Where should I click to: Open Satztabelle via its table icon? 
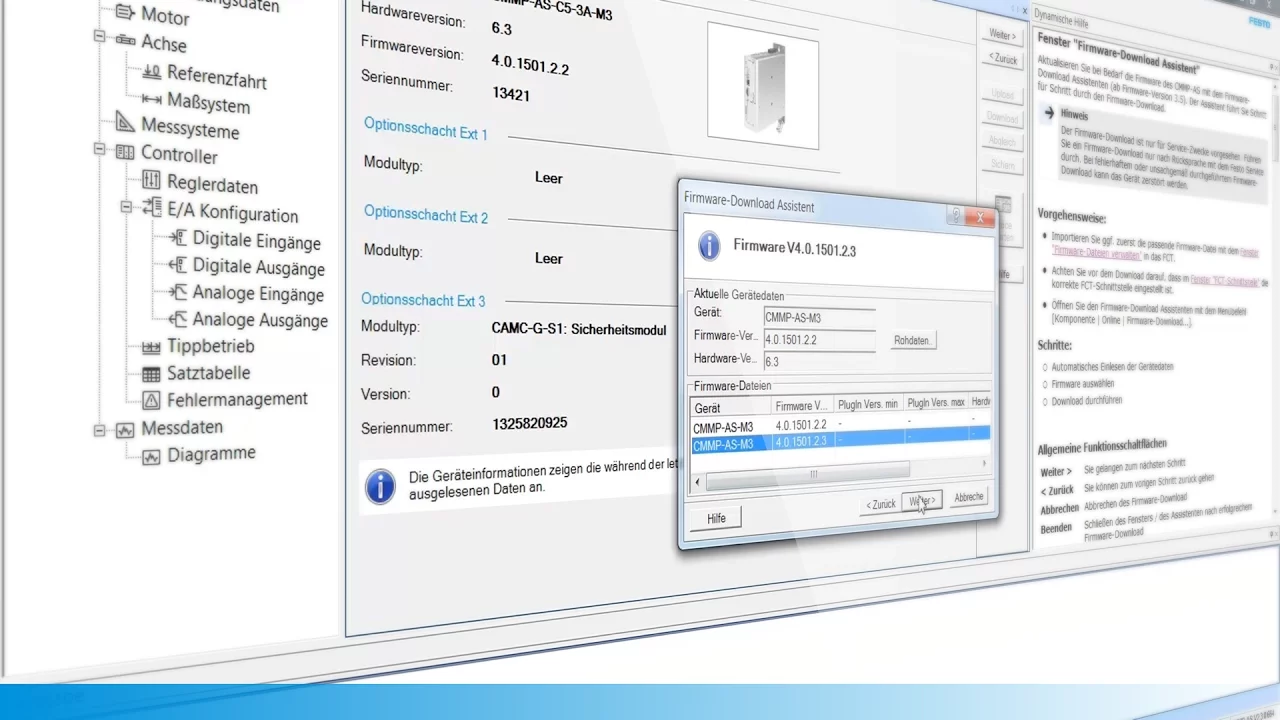pos(151,374)
